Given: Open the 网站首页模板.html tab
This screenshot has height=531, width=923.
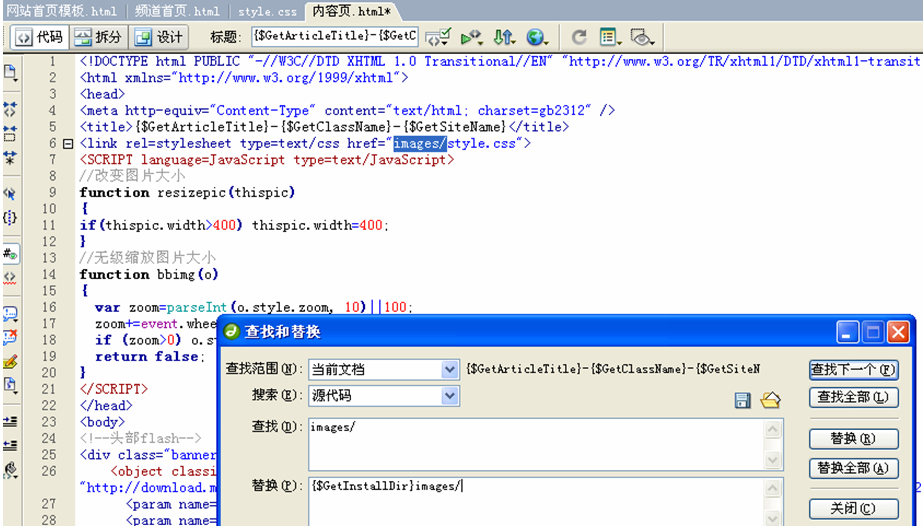Looking at the screenshot, I should 61,11.
